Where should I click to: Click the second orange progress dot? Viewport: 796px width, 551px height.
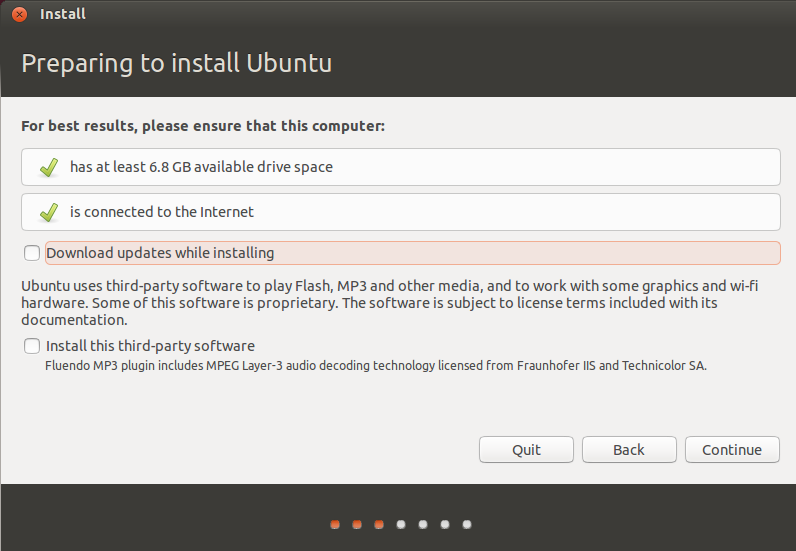[357, 523]
